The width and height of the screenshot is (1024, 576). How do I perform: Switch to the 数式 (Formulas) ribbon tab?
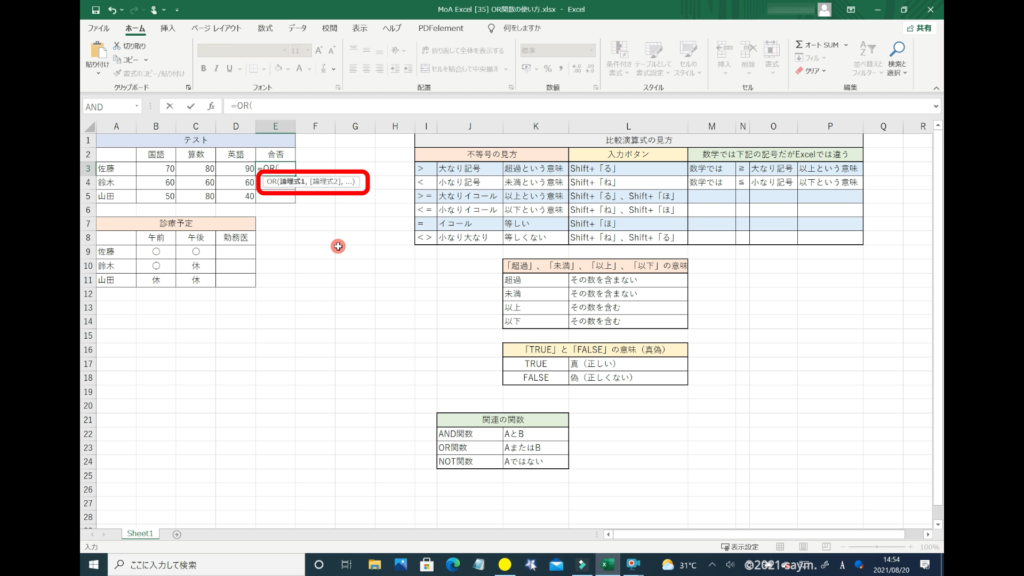[265, 28]
